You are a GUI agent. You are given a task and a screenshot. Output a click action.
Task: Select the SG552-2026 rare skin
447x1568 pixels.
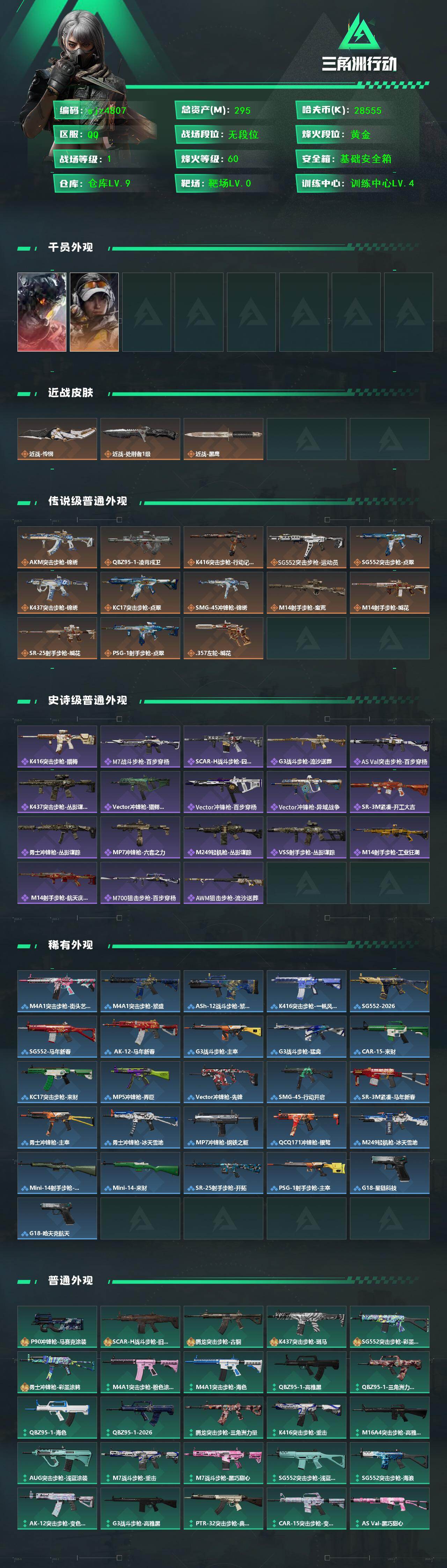[390, 991]
